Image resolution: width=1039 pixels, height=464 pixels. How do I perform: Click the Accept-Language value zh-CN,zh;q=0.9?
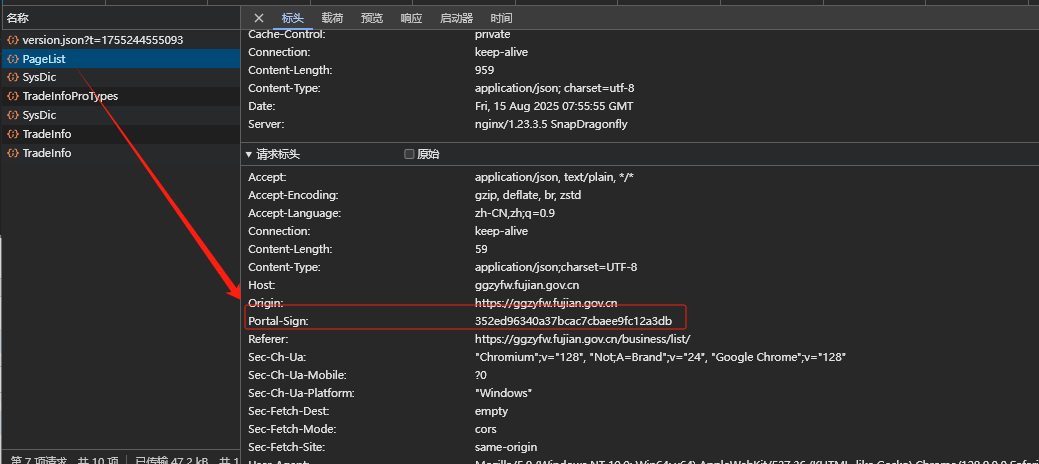515,213
